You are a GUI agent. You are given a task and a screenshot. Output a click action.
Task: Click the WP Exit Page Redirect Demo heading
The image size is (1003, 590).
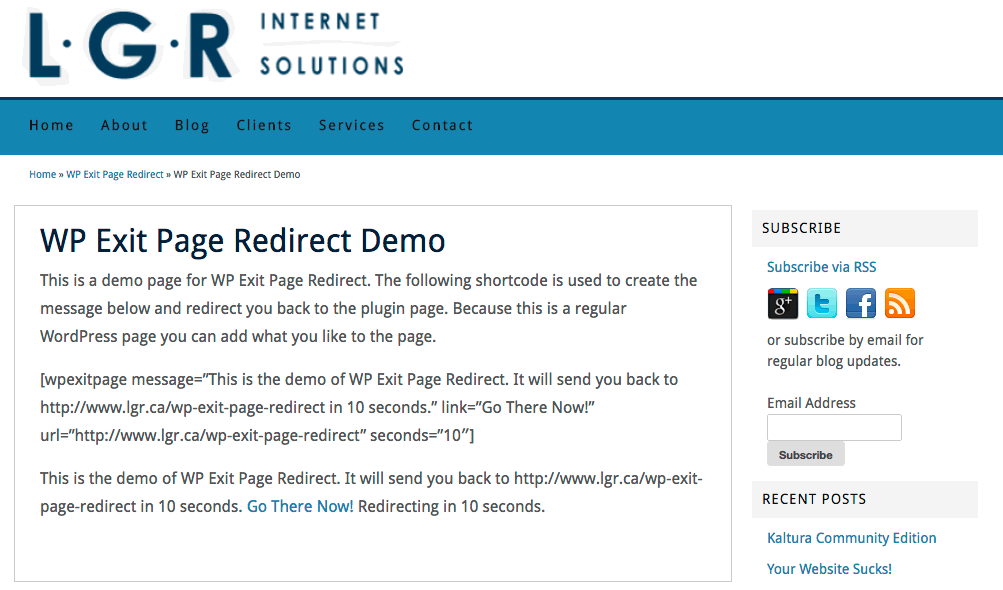click(242, 241)
